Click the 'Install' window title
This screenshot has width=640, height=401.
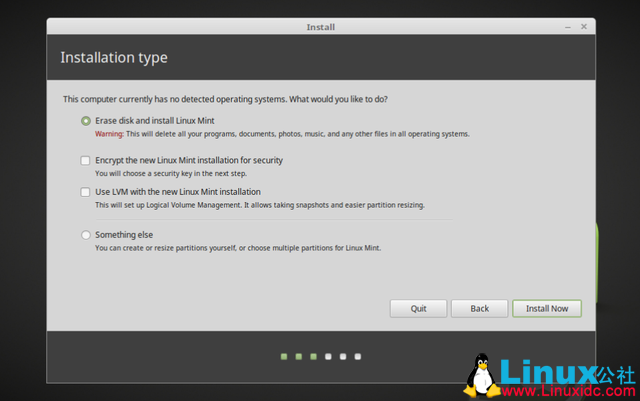(321, 27)
